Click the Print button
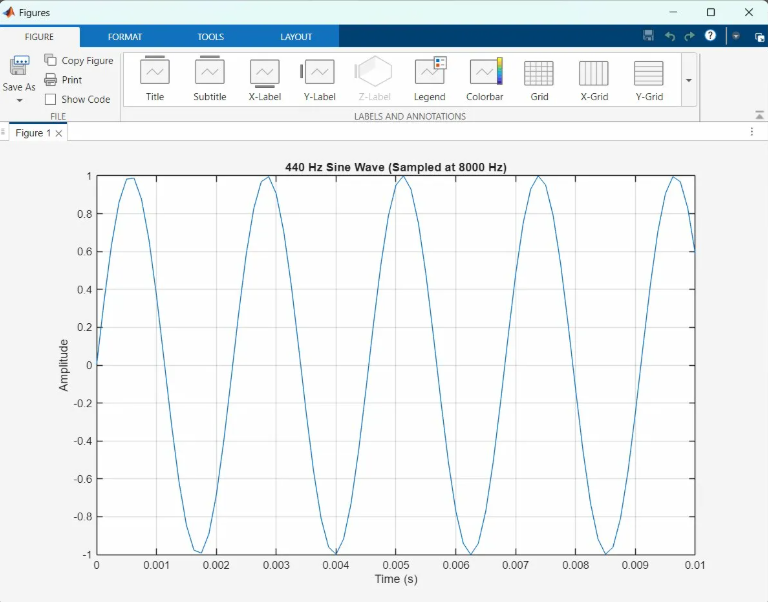This screenshot has height=602, width=768. pos(63,79)
